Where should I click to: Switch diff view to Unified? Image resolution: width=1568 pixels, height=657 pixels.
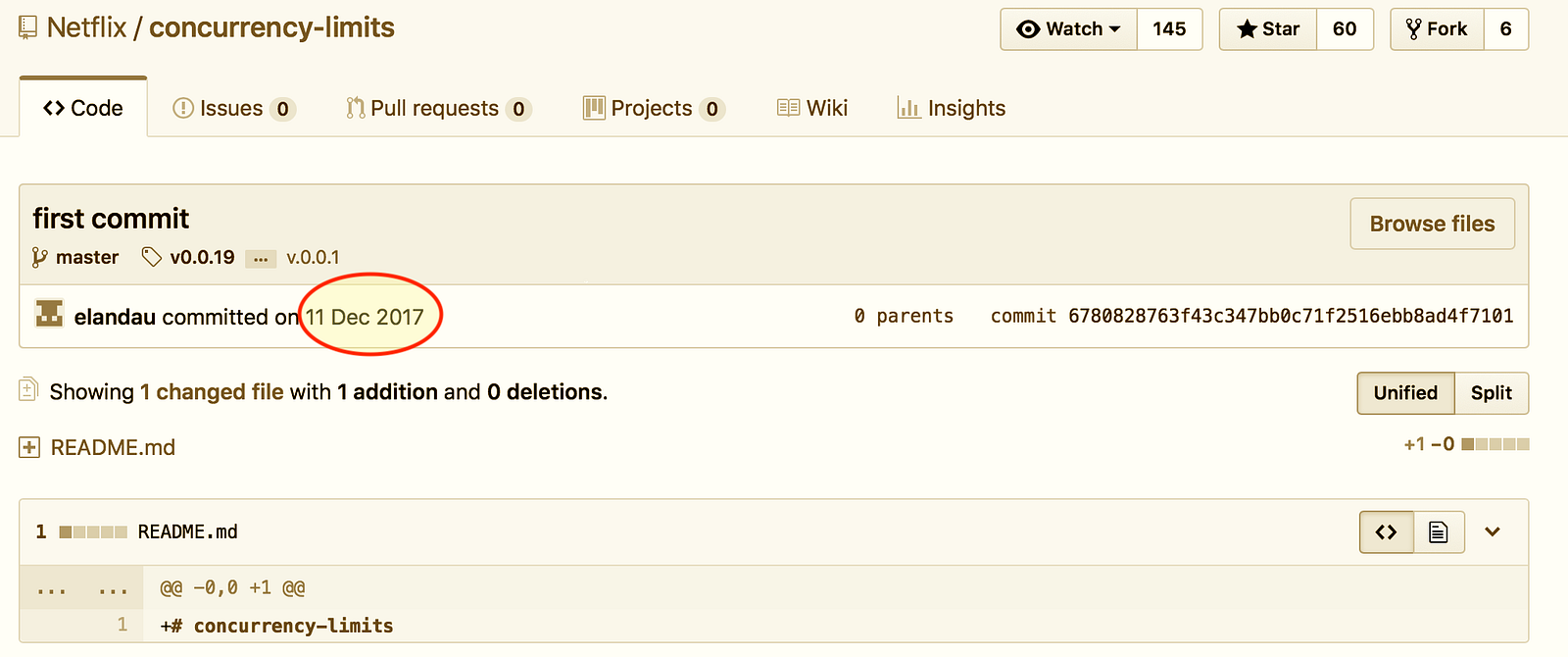(x=1405, y=393)
